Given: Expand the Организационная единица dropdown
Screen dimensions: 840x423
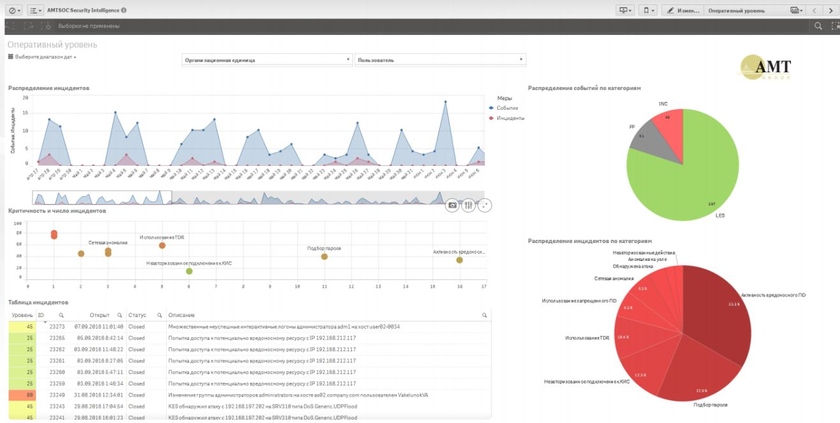Looking at the screenshot, I should [267, 60].
